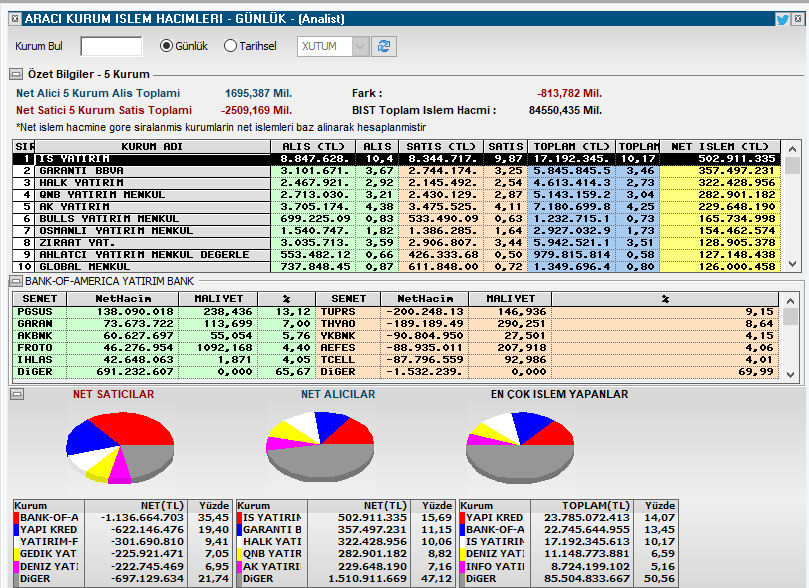
Task: Collapse the BANK-OF-AMERICA YATIRIM BANK section
Action: 16,281
